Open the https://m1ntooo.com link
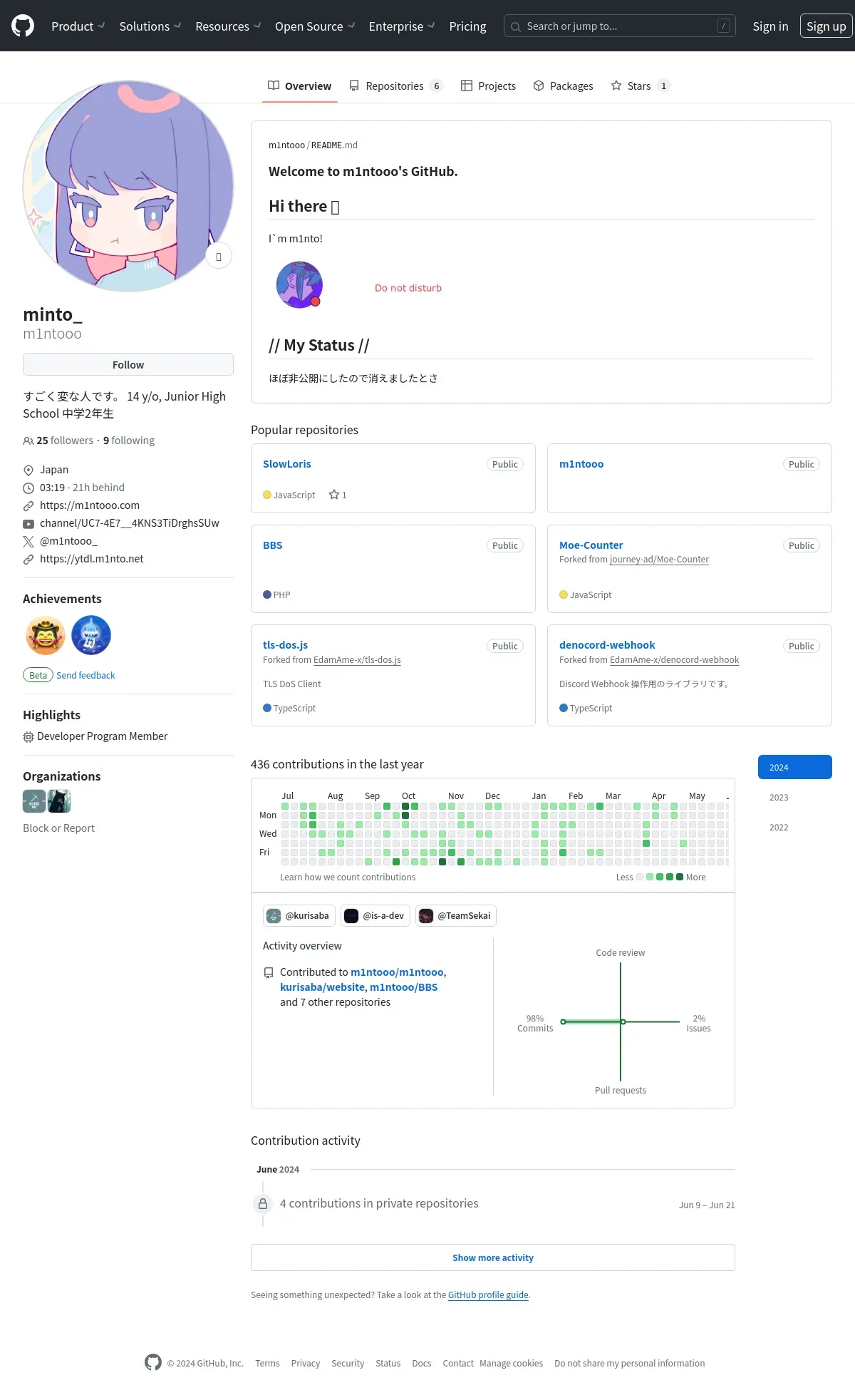 coord(90,505)
